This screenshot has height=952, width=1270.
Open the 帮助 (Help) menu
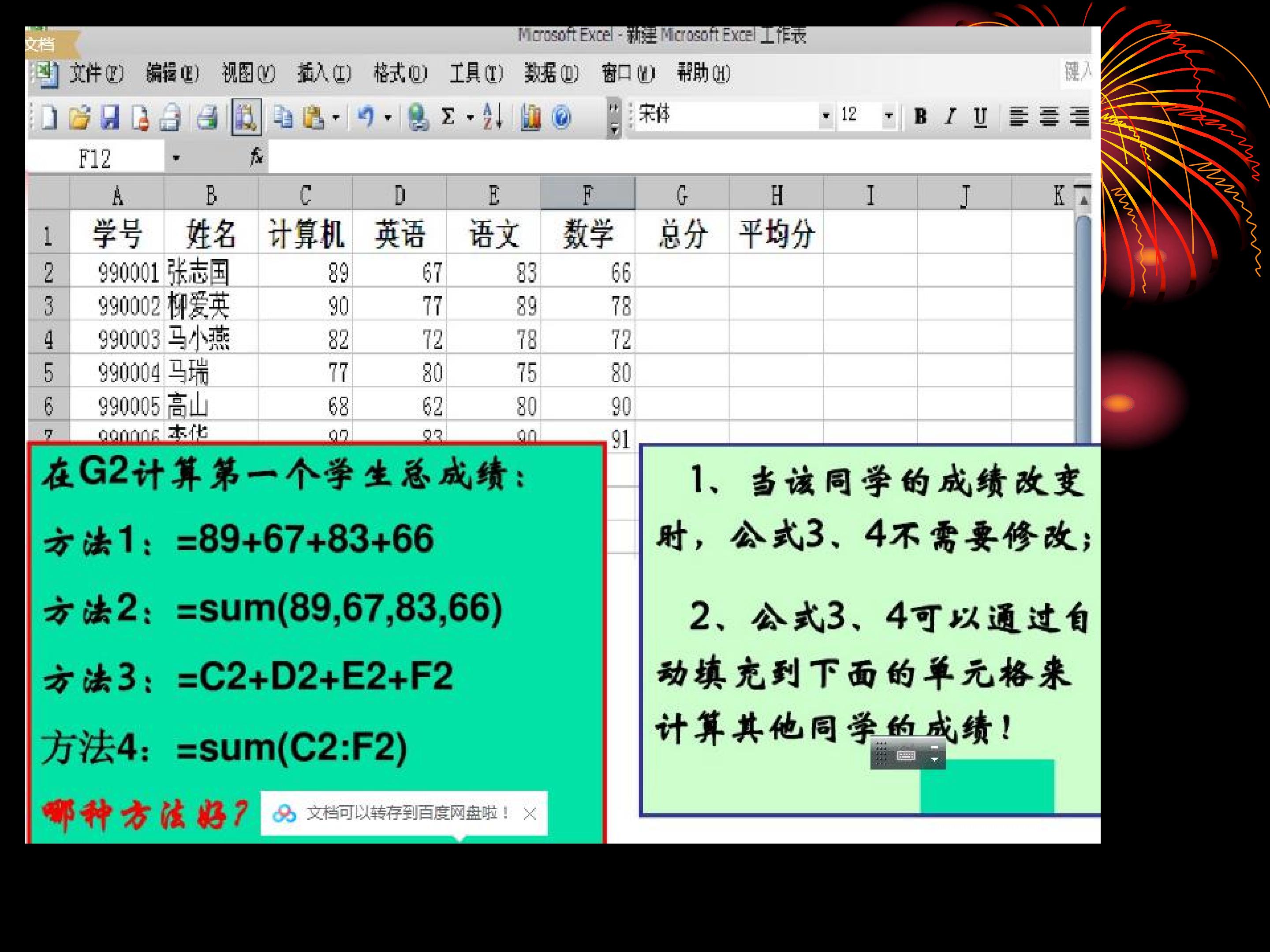pos(703,74)
